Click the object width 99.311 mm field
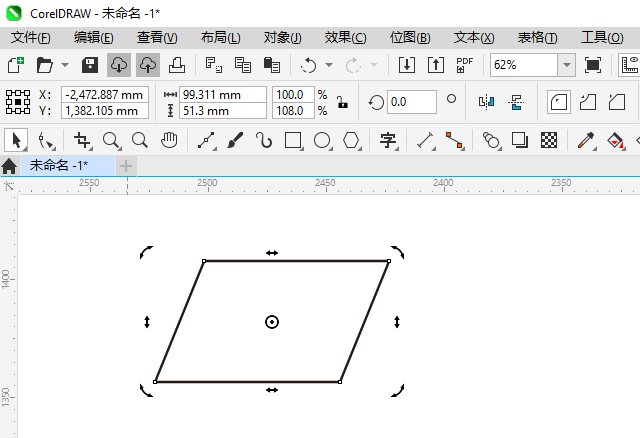Image resolution: width=640 pixels, height=438 pixels. click(223, 95)
